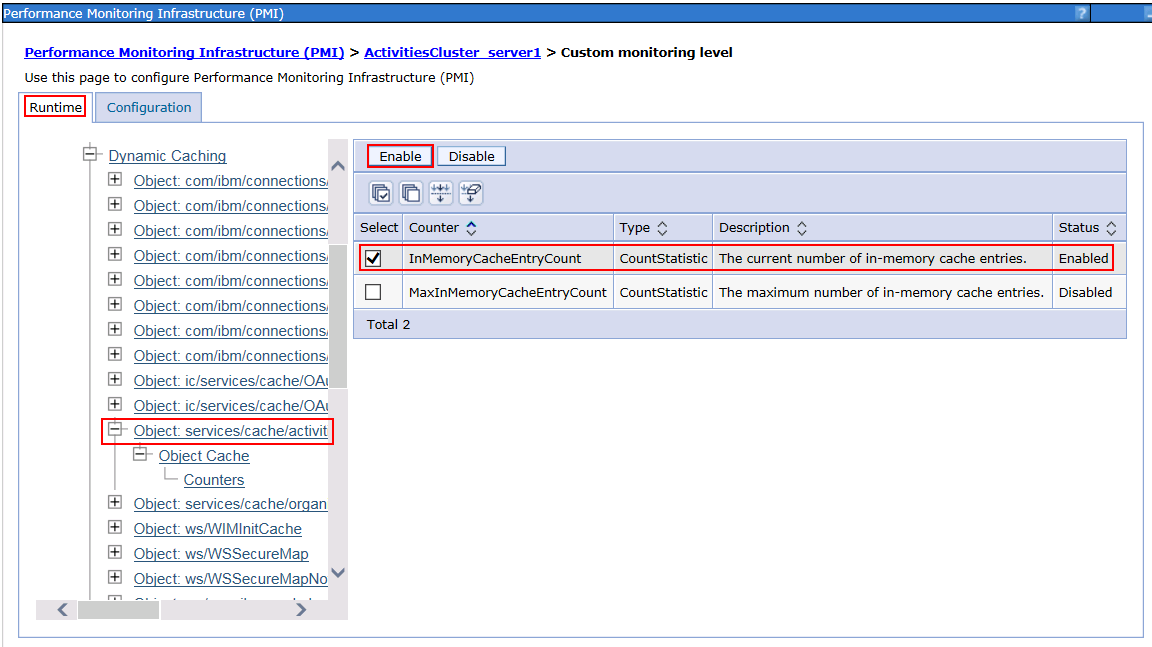Click the Show Filter View icon

click(x=440, y=193)
